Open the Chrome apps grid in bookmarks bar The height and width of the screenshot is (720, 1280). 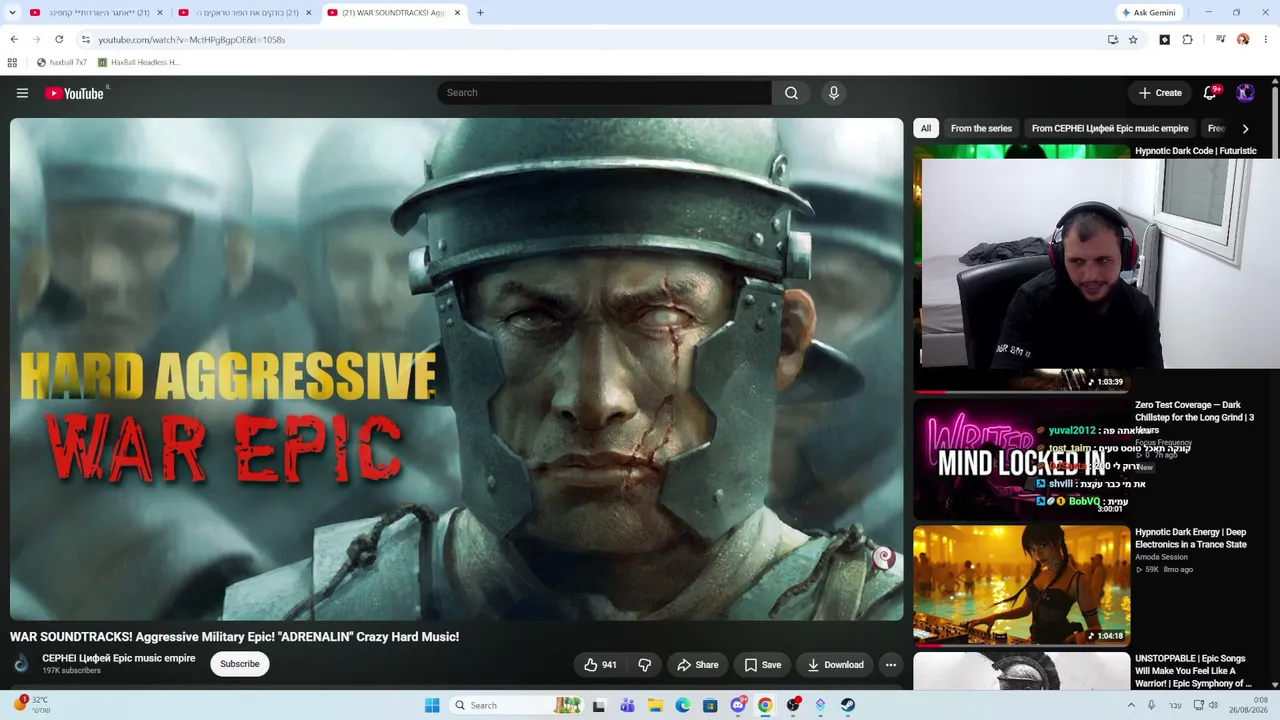pos(12,62)
